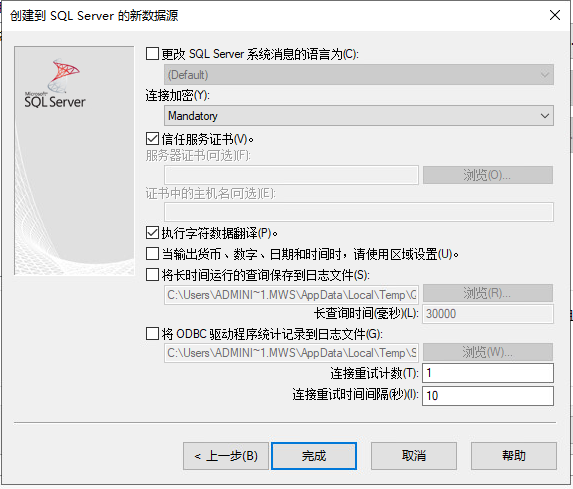Click the Mandatory dropdown arrow
The height and width of the screenshot is (489, 573).
(x=544, y=116)
